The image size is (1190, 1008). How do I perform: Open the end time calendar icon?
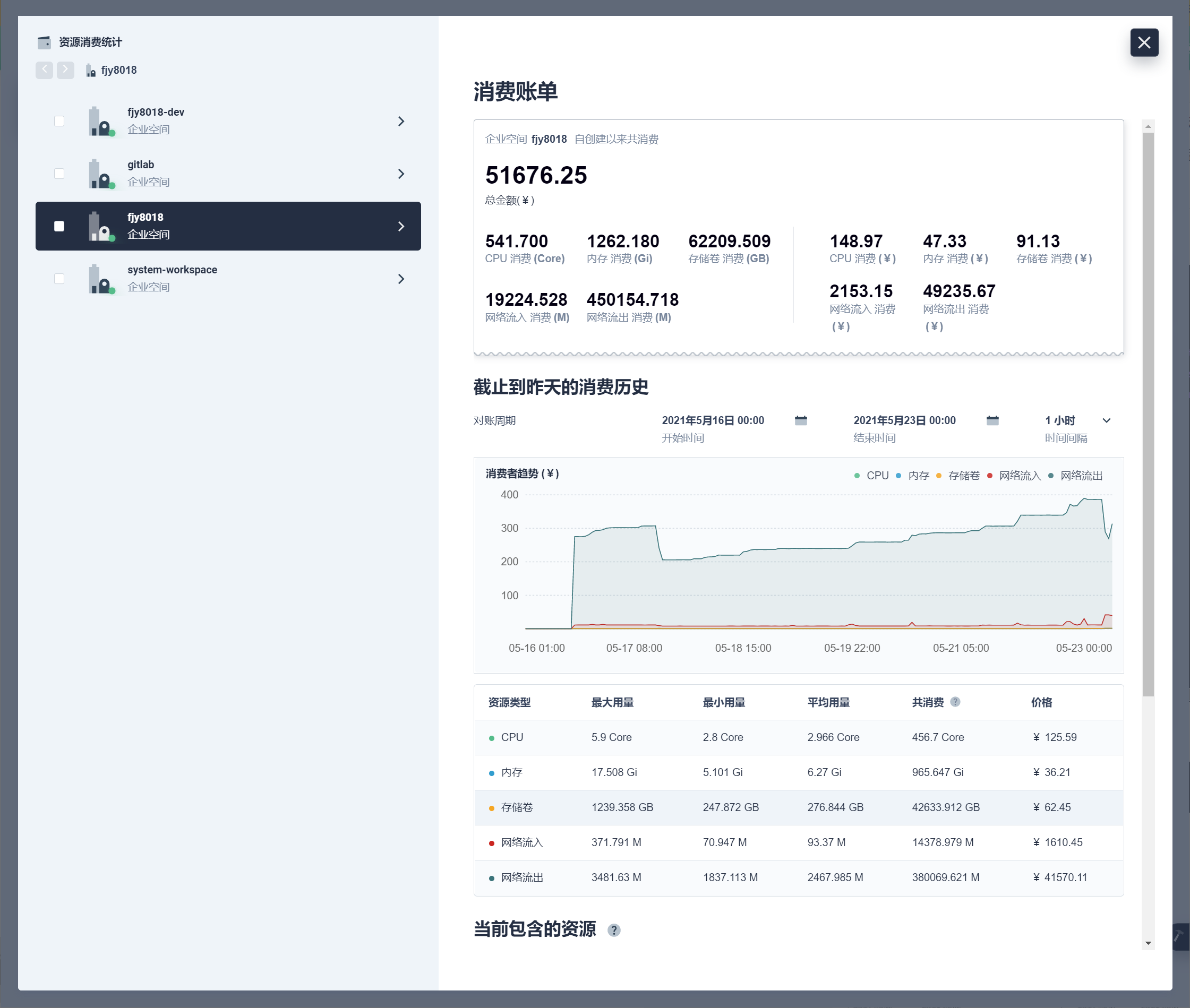(x=992, y=420)
